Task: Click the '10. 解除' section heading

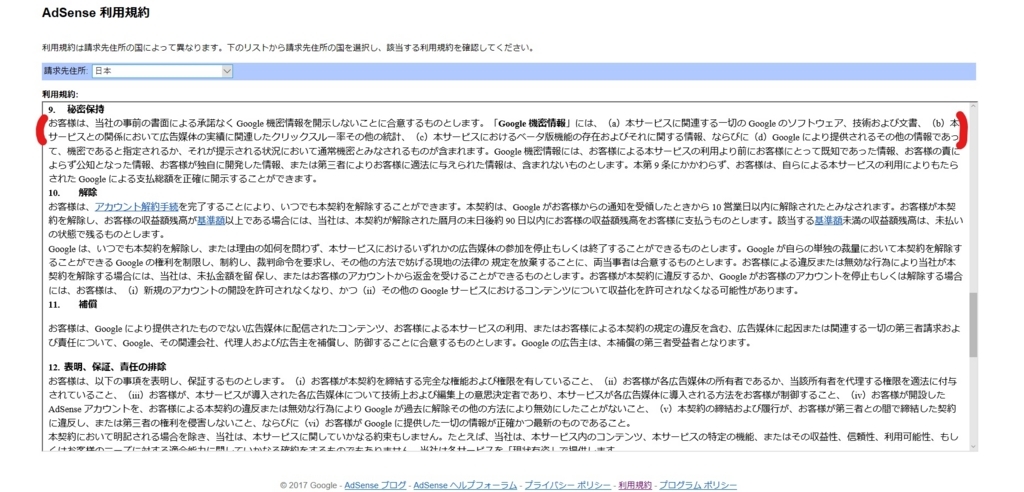Action: 72,192
